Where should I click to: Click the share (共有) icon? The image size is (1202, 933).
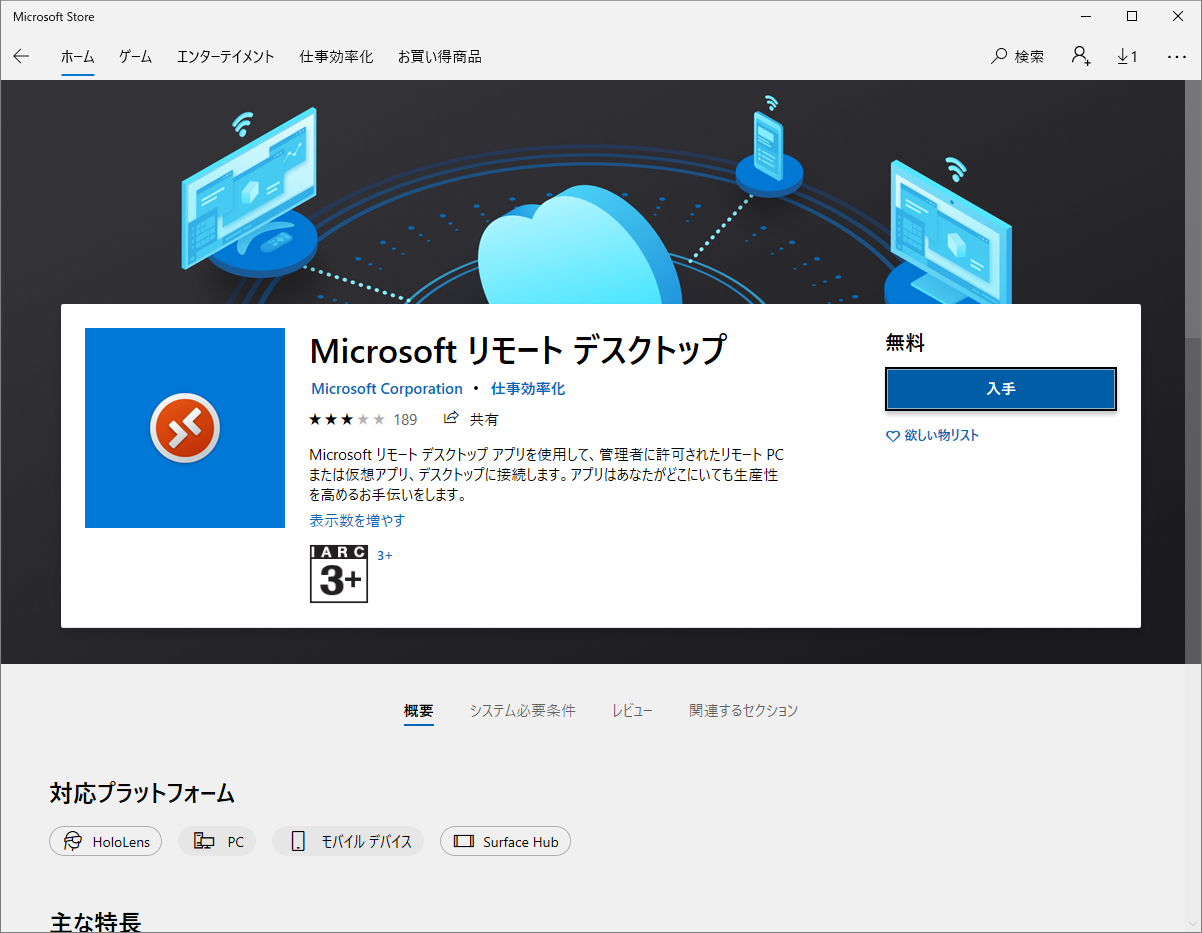tap(452, 418)
